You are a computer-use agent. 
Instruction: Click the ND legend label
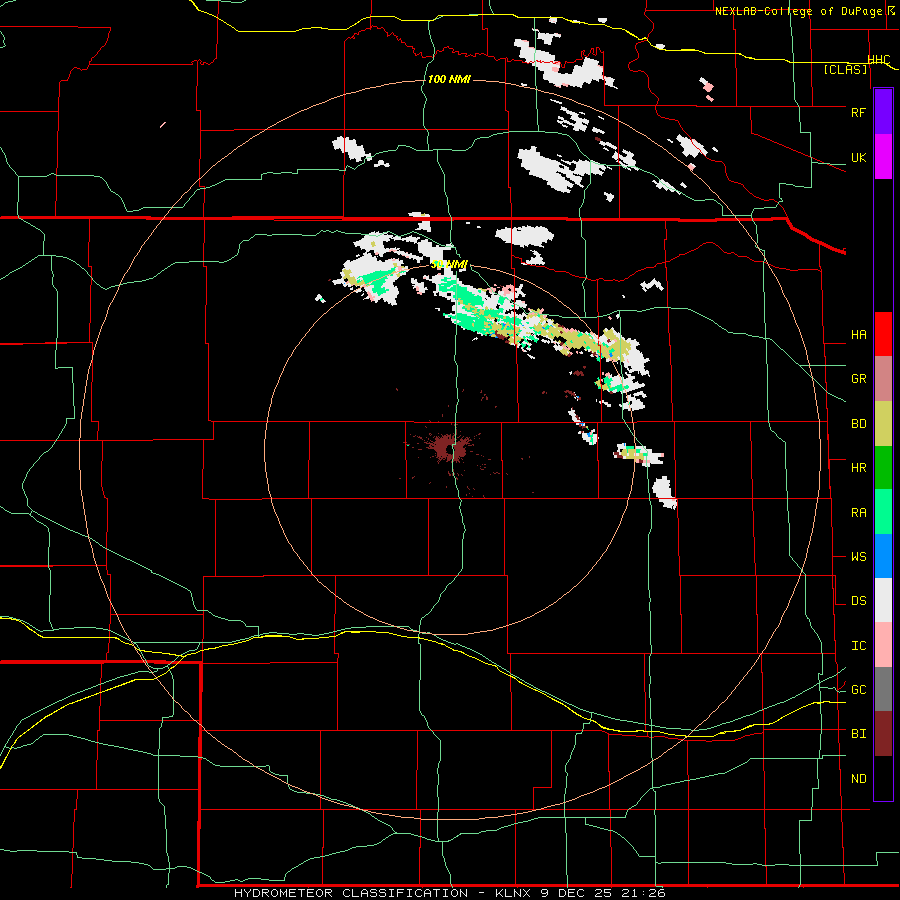point(858,779)
